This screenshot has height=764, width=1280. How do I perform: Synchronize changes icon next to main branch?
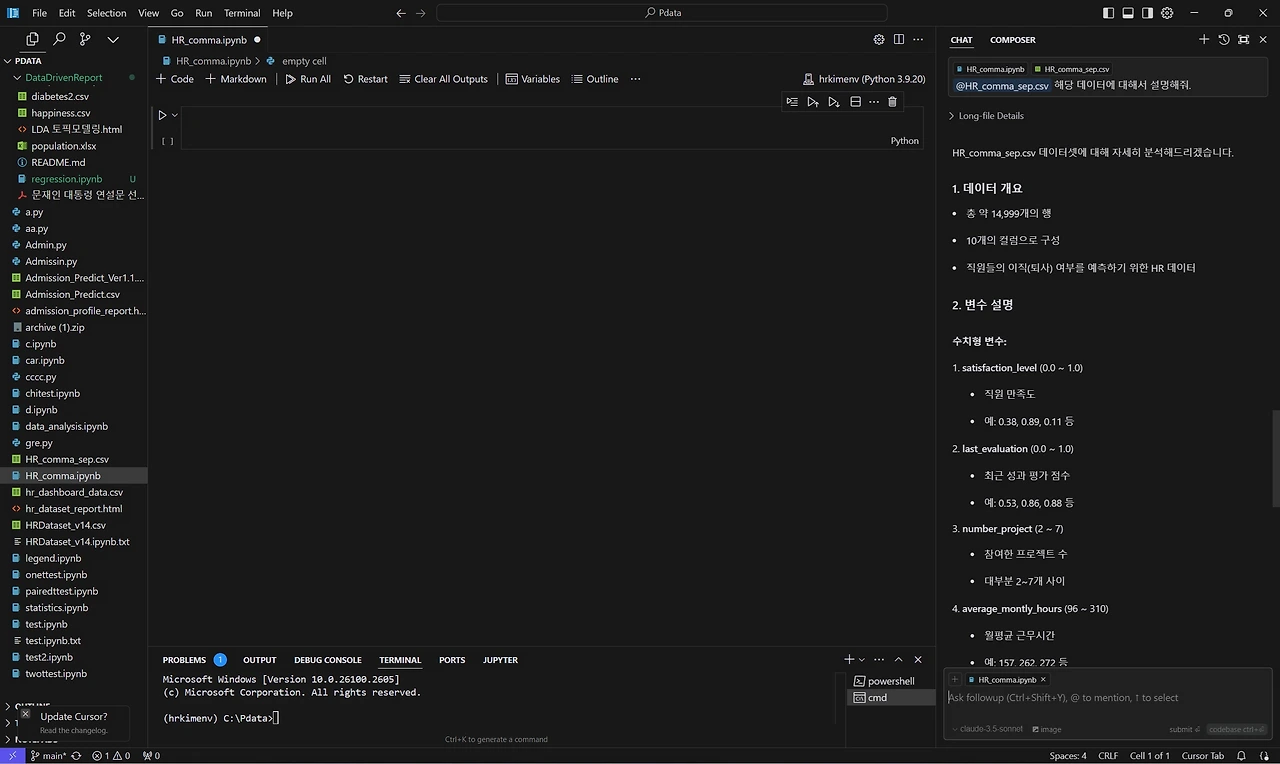(x=76, y=756)
